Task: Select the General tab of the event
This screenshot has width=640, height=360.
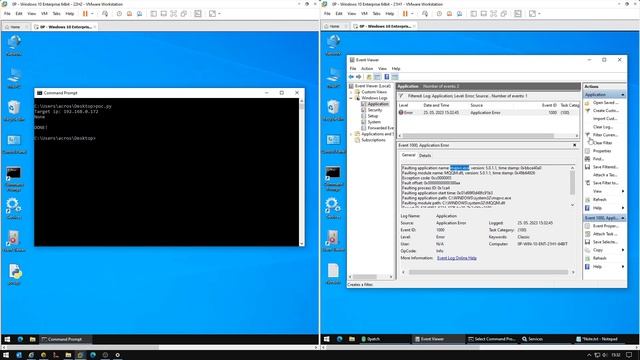Action: (x=408, y=156)
